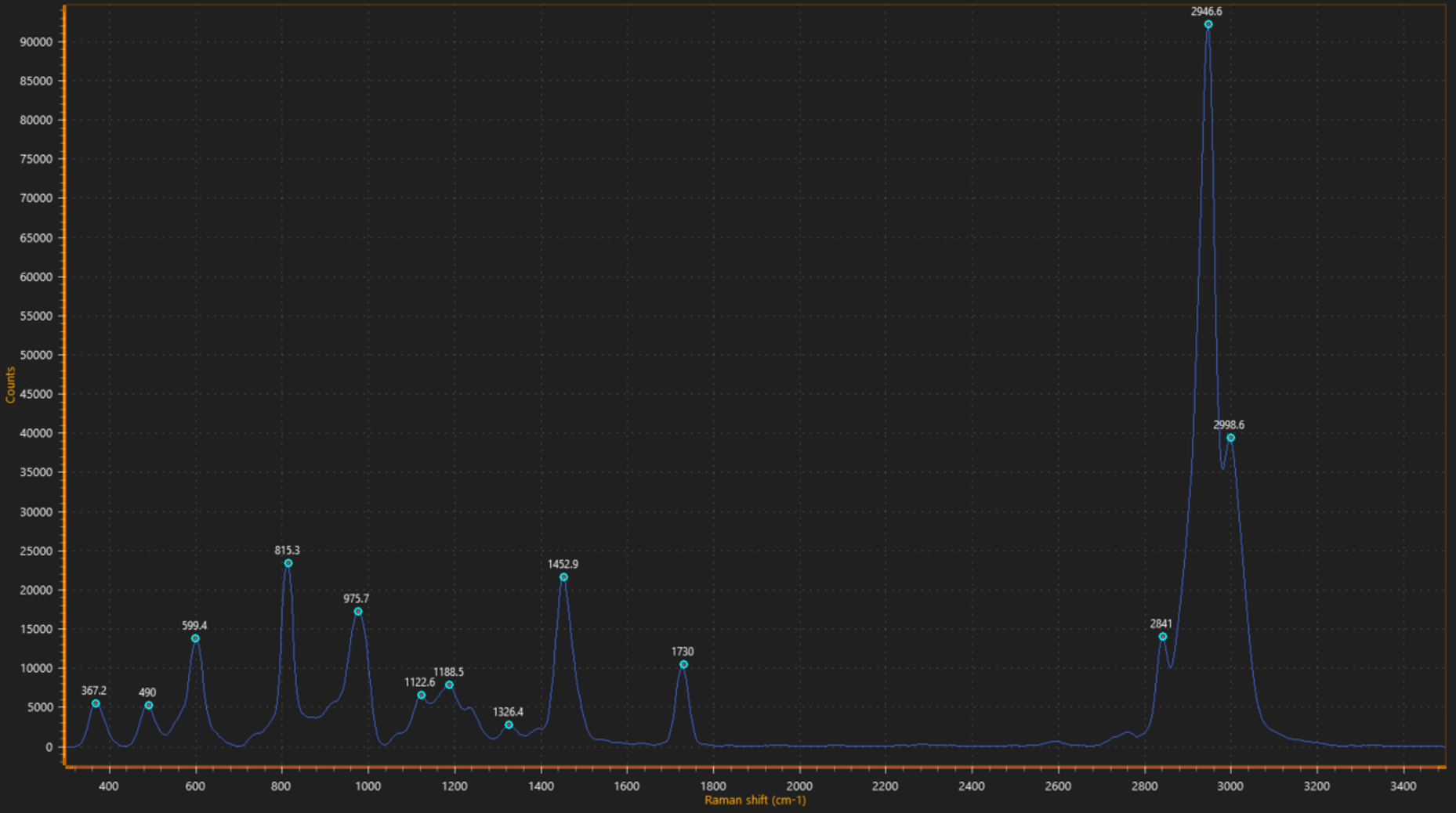Click the 90000 y-axis tick label
1456x813 pixels.
tap(36, 42)
